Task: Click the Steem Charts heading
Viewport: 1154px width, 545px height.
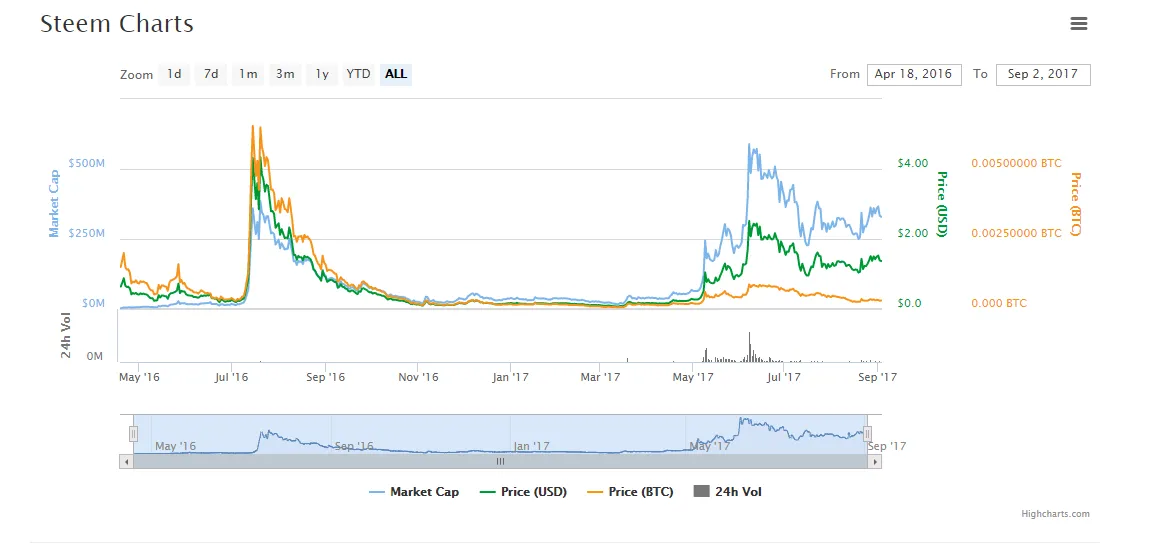Action: (117, 24)
